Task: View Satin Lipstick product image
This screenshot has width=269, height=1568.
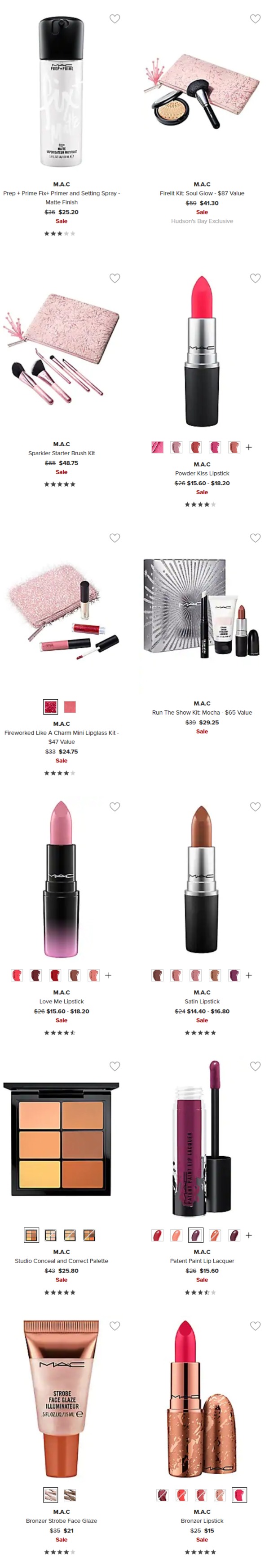Action: pos(201,879)
